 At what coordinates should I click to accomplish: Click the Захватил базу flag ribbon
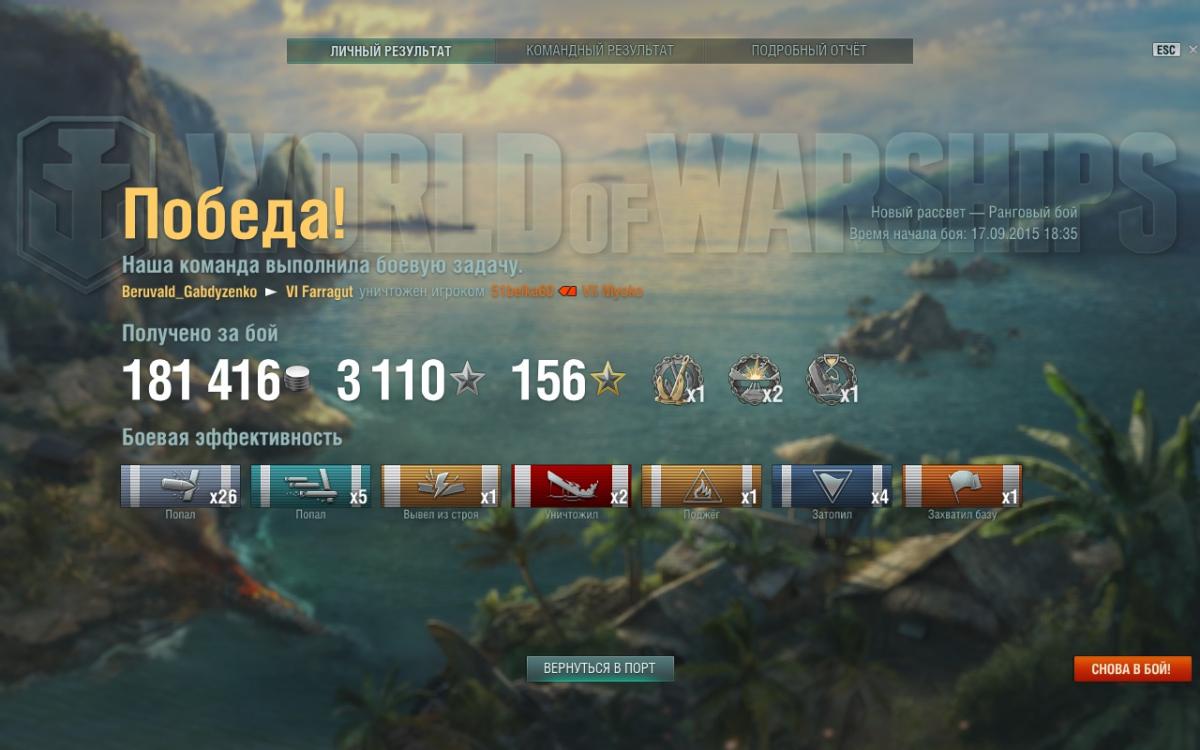[x=962, y=486]
